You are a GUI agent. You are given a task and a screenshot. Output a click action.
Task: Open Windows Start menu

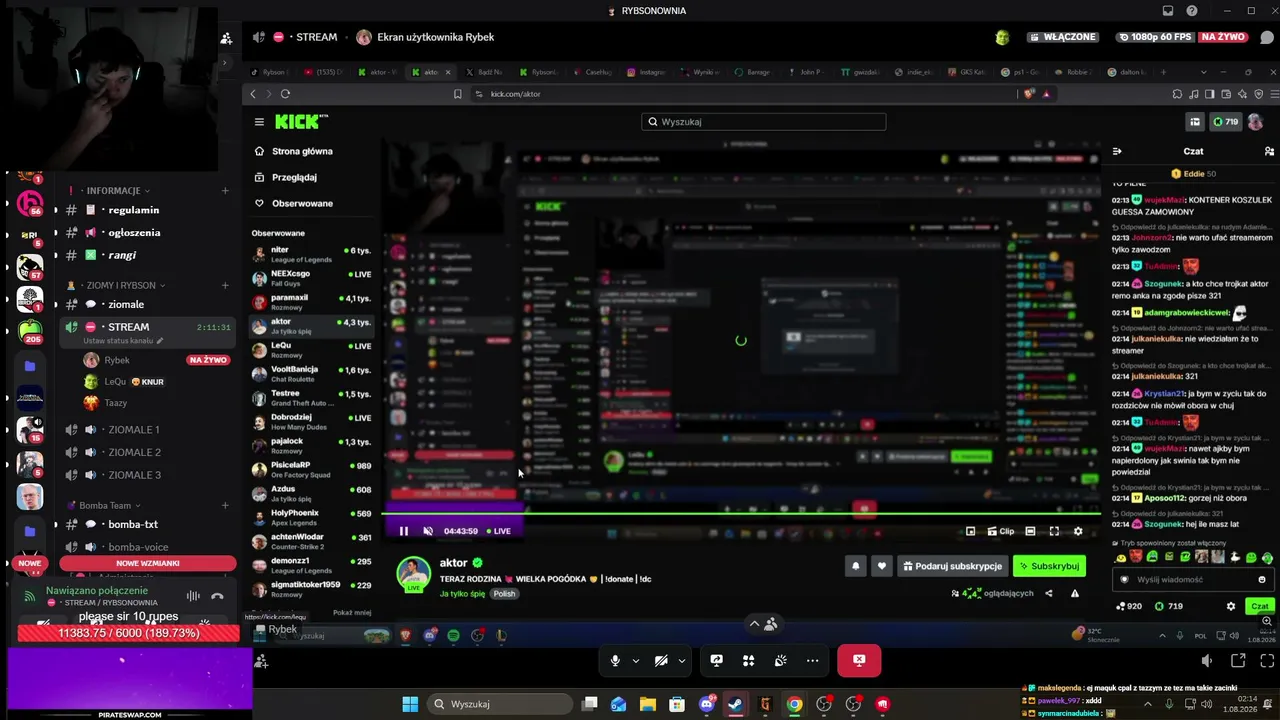coord(410,704)
